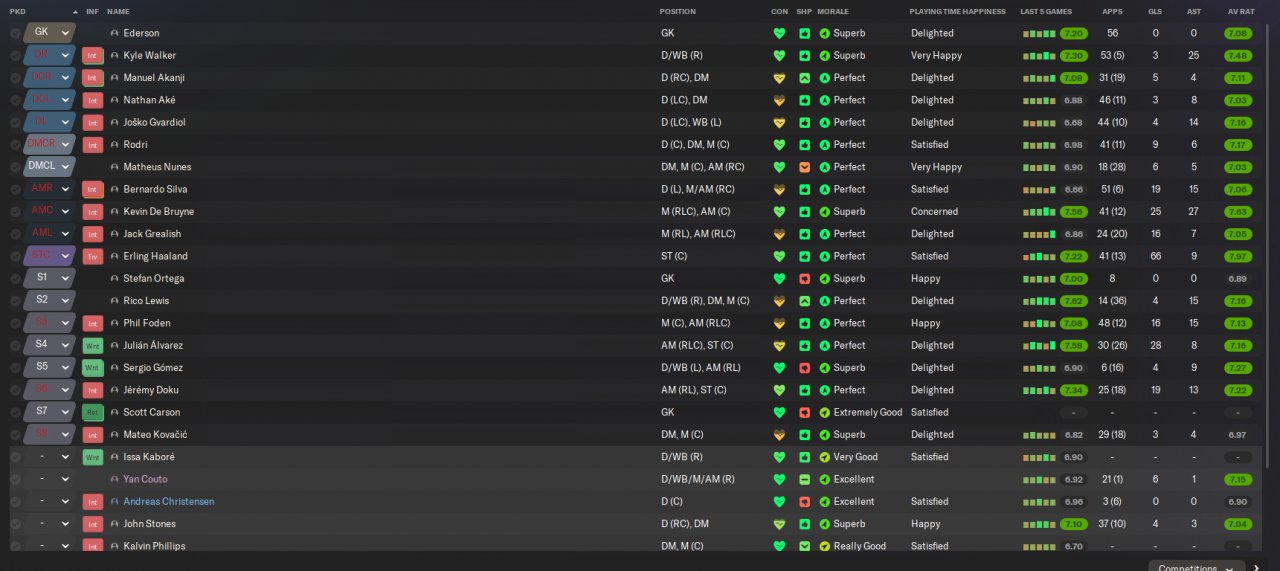Click Kevin De Bruyne's Concerned playing time status
Image resolution: width=1280 pixels, height=571 pixels.
pos(934,212)
